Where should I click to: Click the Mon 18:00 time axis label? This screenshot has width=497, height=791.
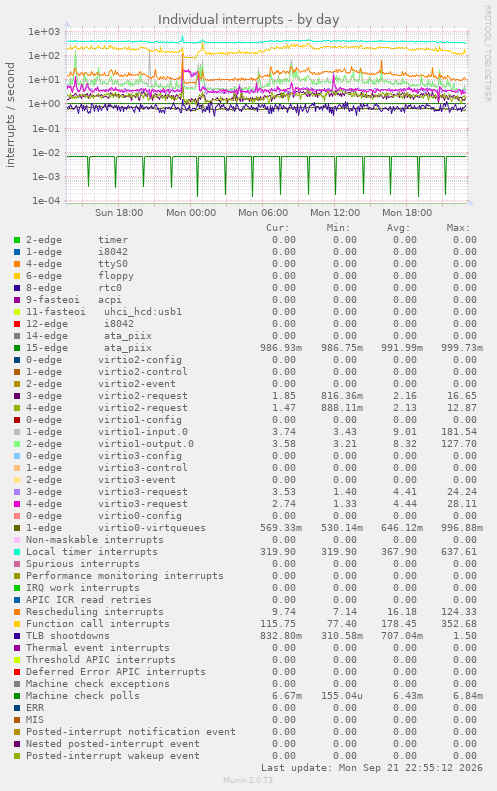407,213
